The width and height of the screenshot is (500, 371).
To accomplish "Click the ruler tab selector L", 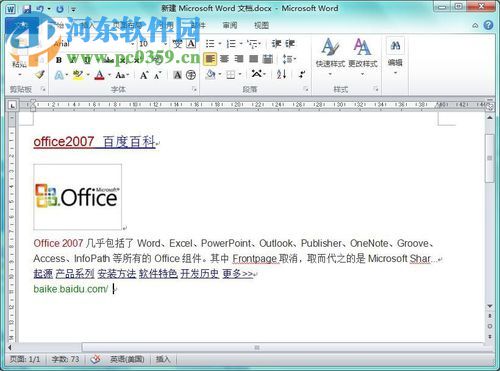I will coord(12,106).
